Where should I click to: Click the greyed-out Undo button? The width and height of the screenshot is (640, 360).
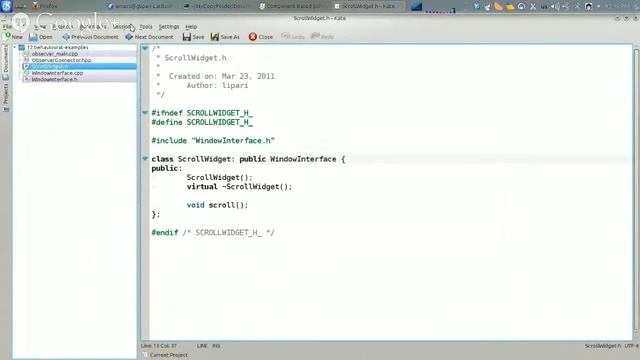click(x=293, y=37)
